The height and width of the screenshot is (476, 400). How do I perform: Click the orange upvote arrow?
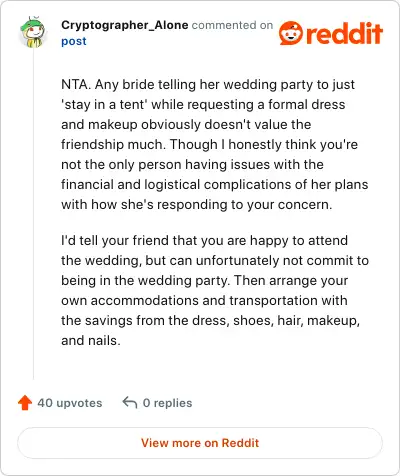pyautogui.click(x=25, y=403)
